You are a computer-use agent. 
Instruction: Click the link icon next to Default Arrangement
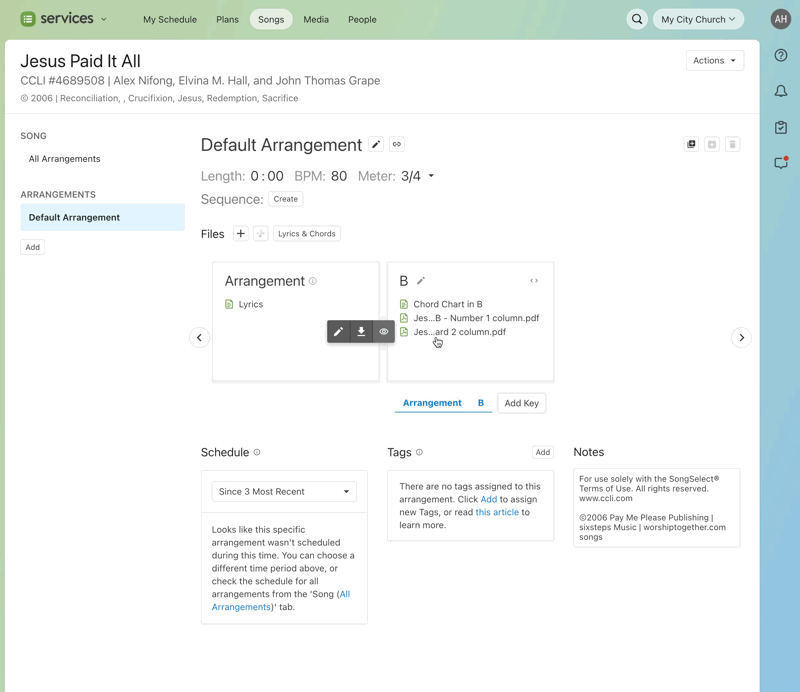tap(397, 145)
